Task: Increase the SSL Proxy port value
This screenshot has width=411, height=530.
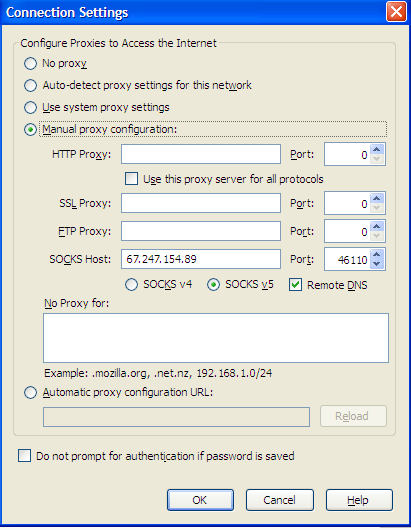Action: pos(377,198)
